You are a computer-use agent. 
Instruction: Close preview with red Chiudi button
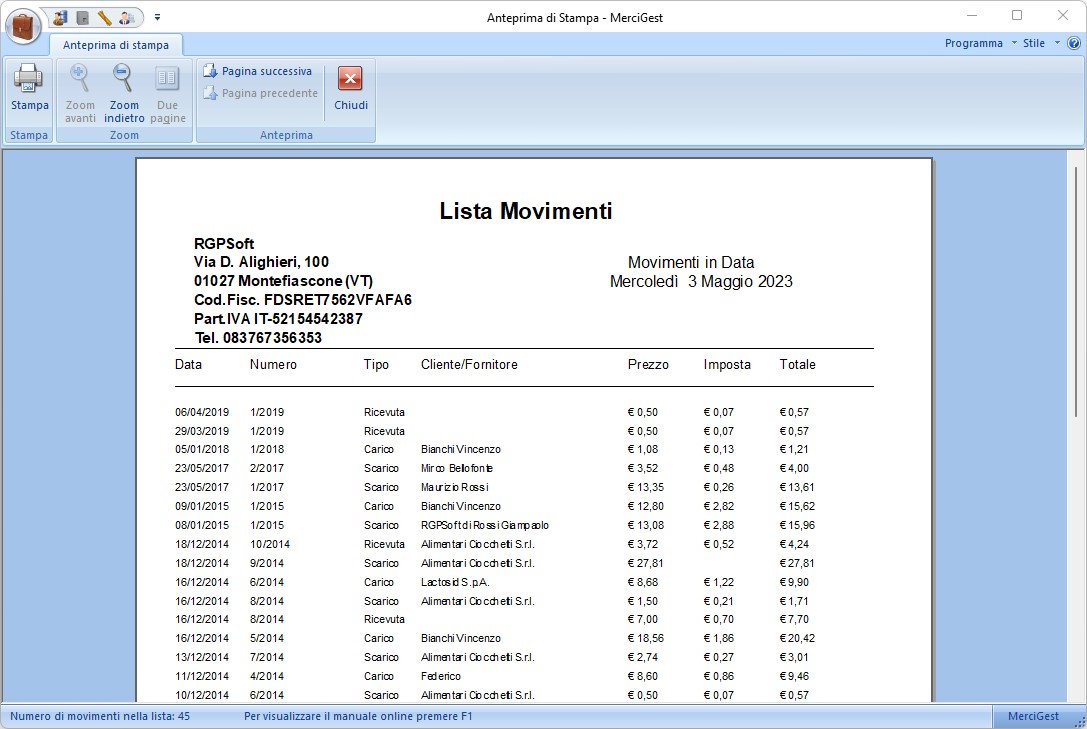pyautogui.click(x=351, y=87)
